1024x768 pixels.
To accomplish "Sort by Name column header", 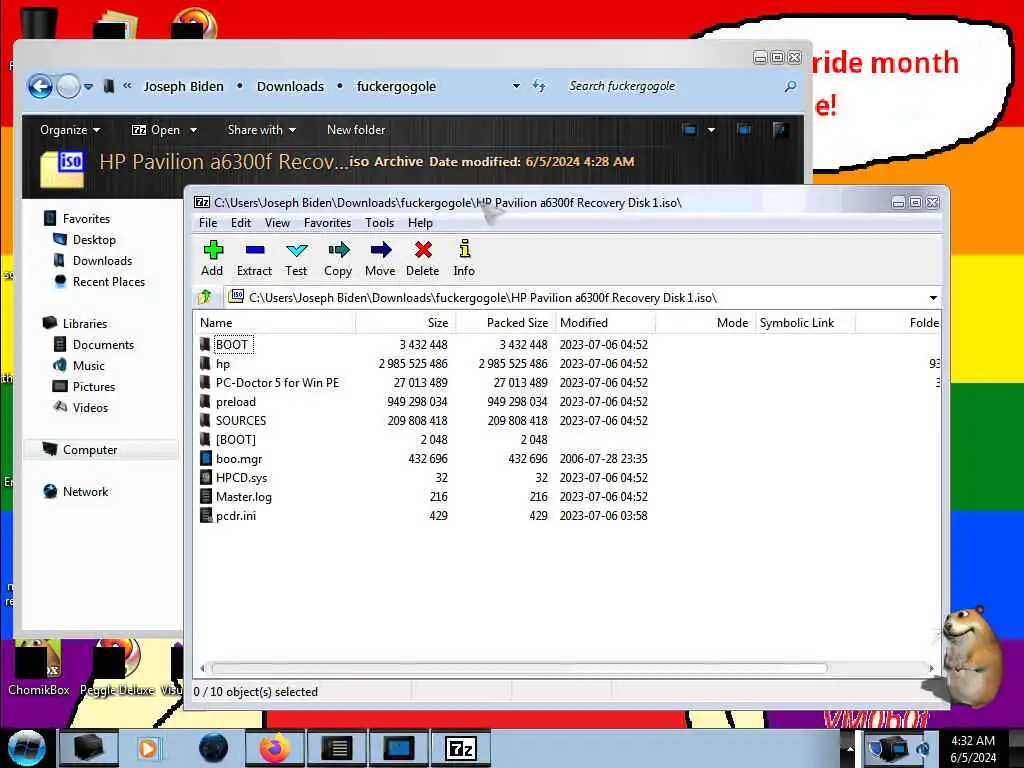I will click(x=274, y=323).
